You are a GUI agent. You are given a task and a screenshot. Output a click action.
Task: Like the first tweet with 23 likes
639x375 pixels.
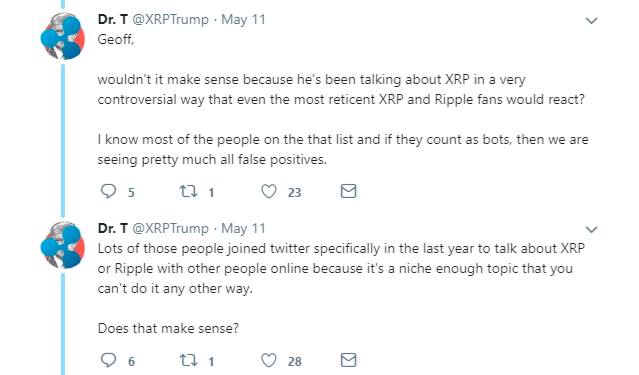coord(269,191)
